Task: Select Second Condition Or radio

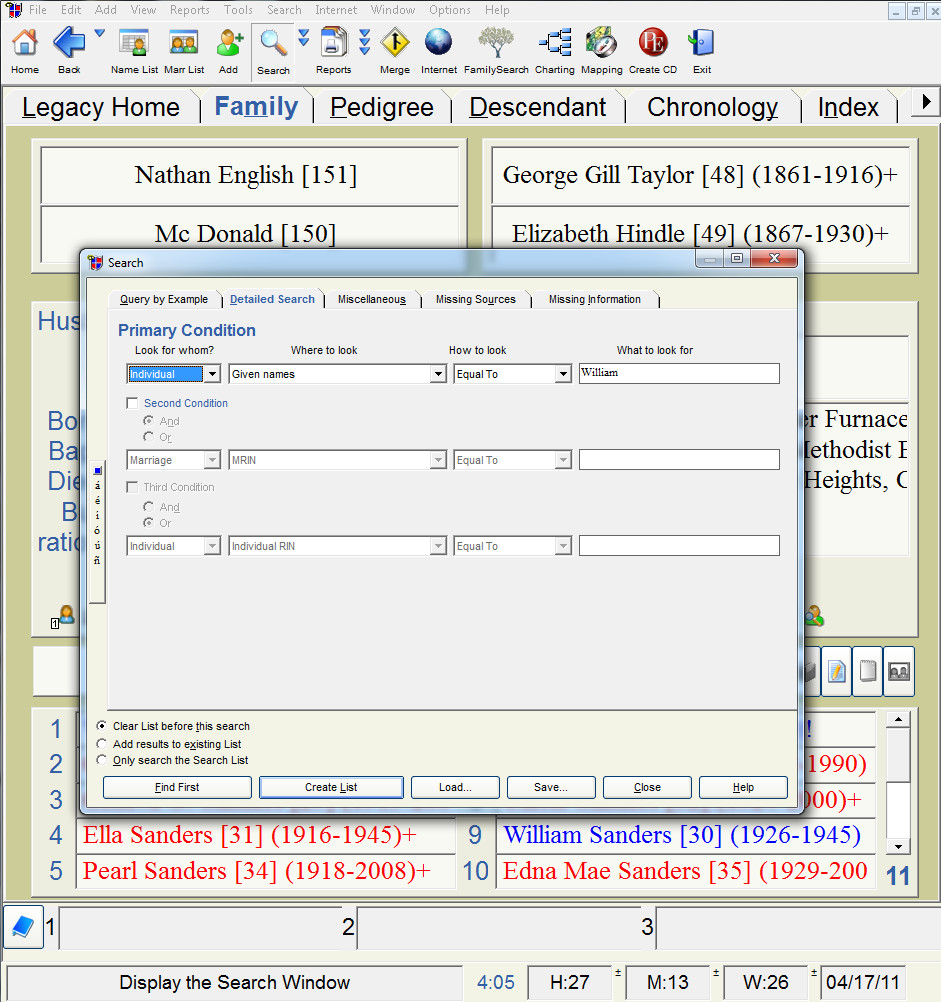Action: (148, 436)
